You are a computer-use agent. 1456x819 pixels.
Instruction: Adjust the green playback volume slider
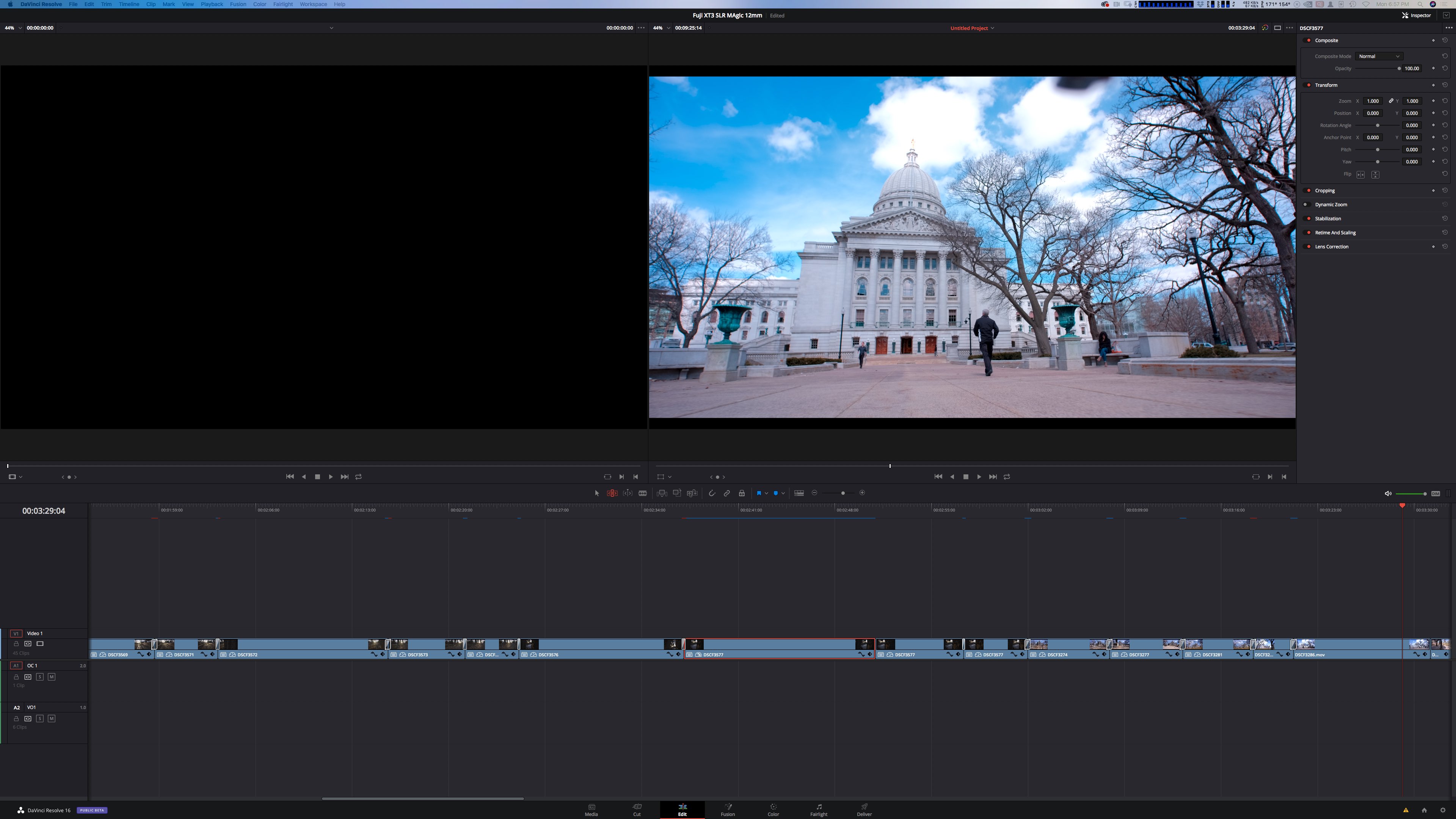(1411, 494)
